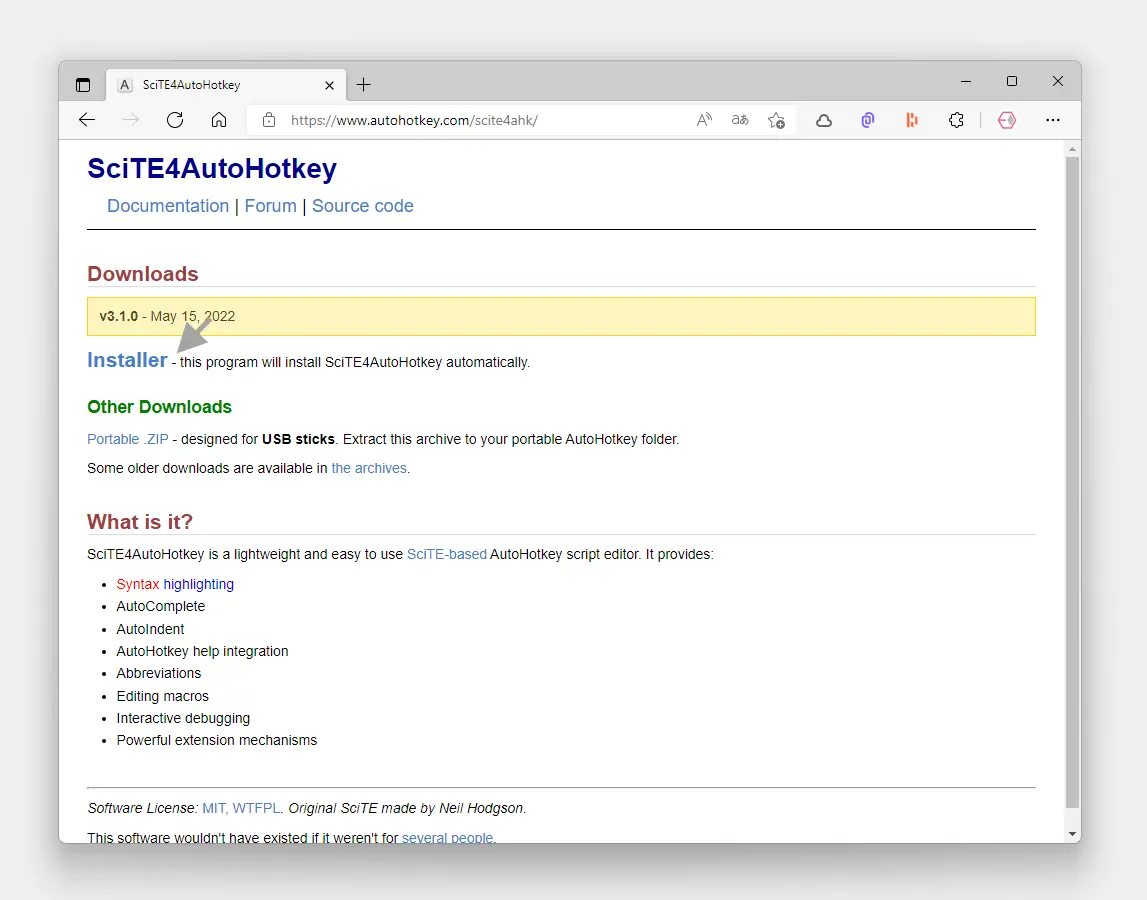Image resolution: width=1147 pixels, height=900 pixels.
Task: Open the pink hexagon extension icon
Action: click(x=1007, y=120)
